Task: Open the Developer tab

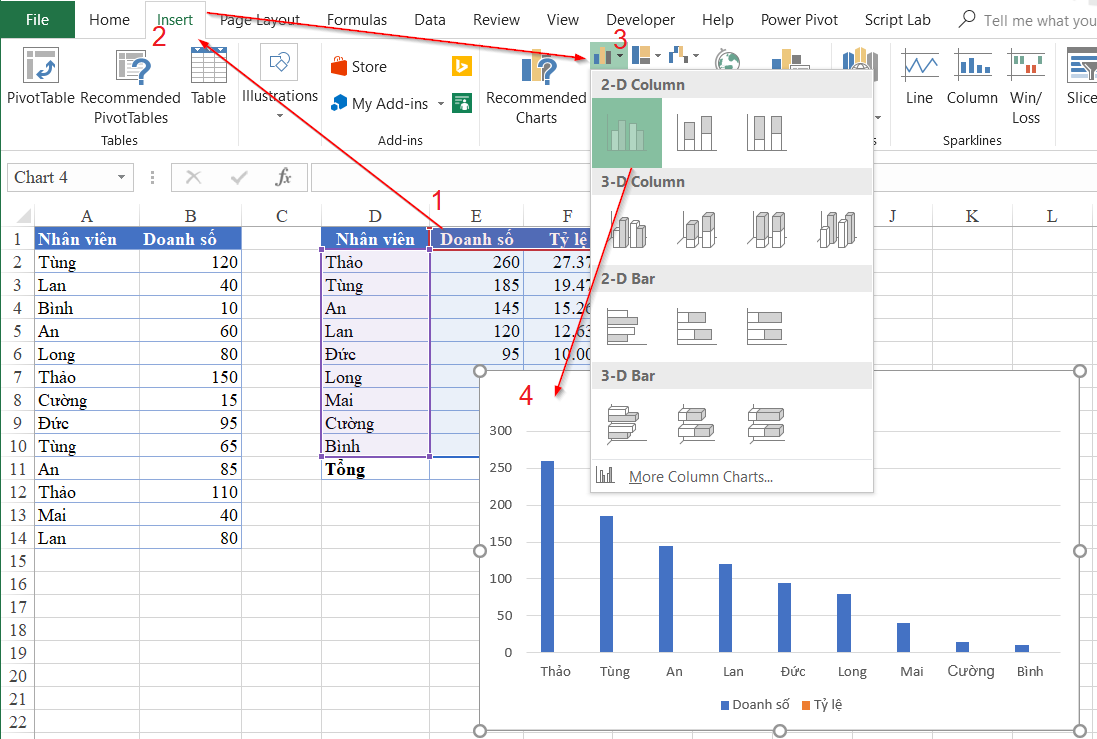Action: pyautogui.click(x=640, y=19)
